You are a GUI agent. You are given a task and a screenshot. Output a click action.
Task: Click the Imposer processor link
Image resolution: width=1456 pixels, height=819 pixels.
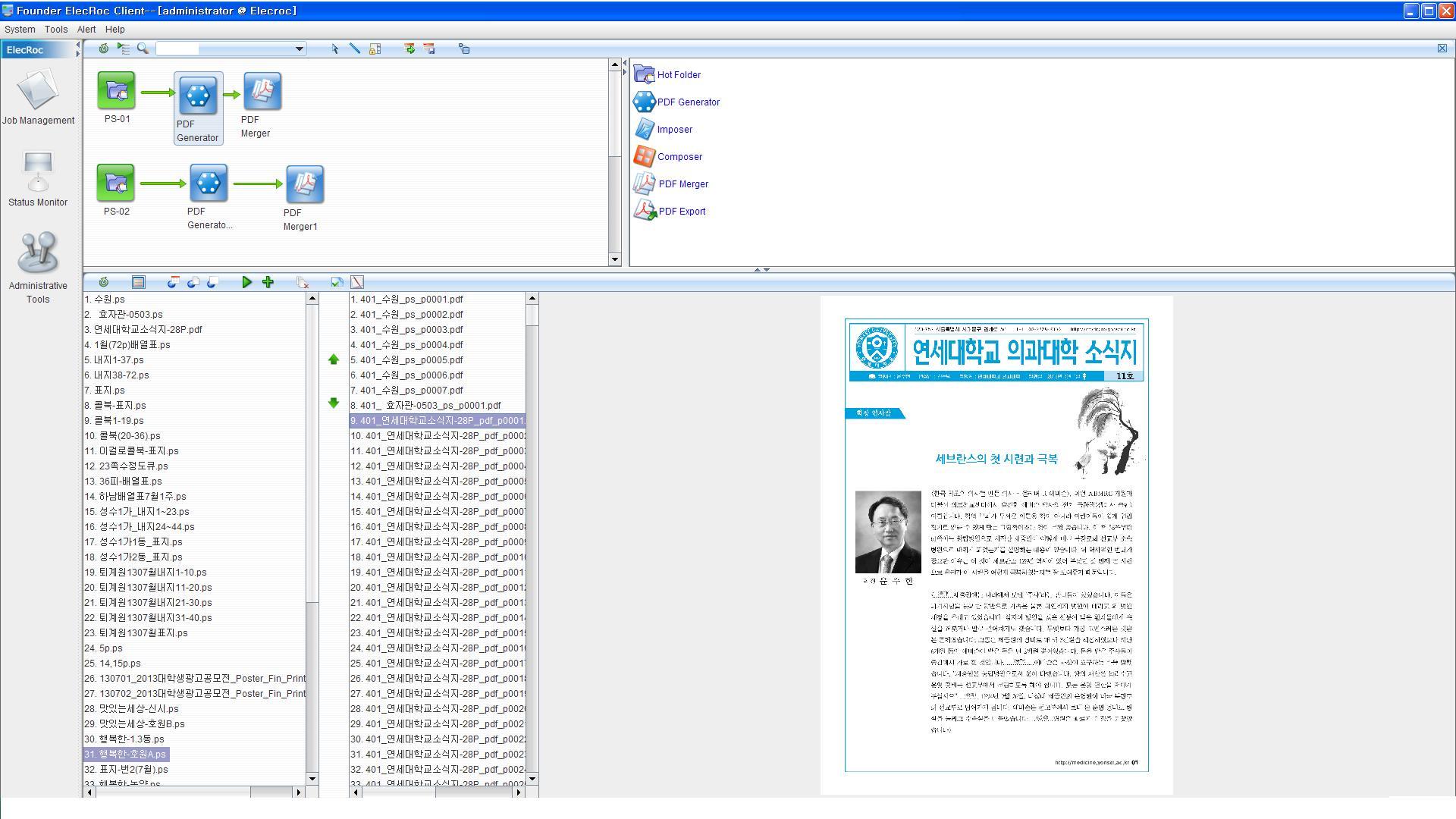[674, 130]
